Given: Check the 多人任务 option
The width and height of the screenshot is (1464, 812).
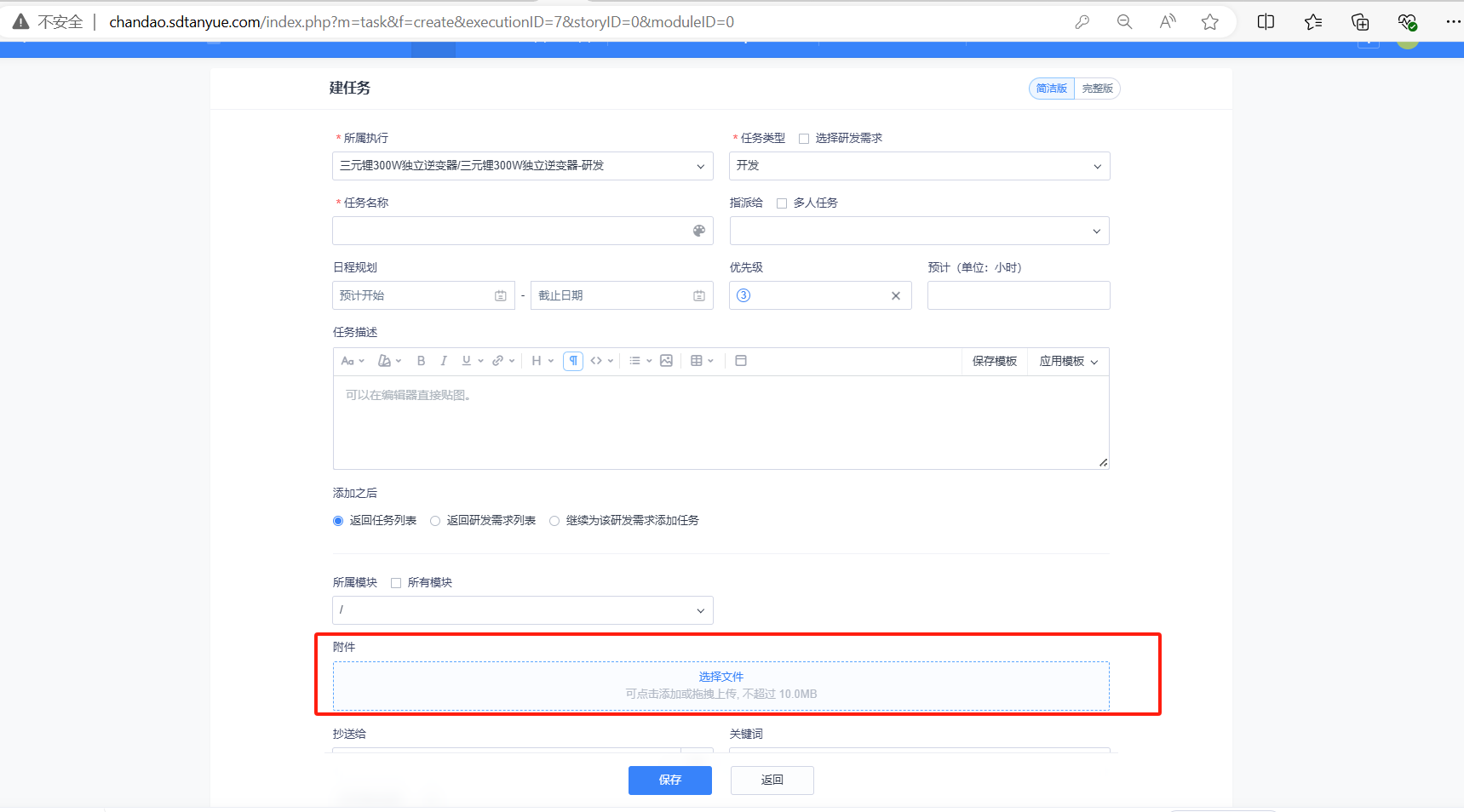Looking at the screenshot, I should 782,203.
